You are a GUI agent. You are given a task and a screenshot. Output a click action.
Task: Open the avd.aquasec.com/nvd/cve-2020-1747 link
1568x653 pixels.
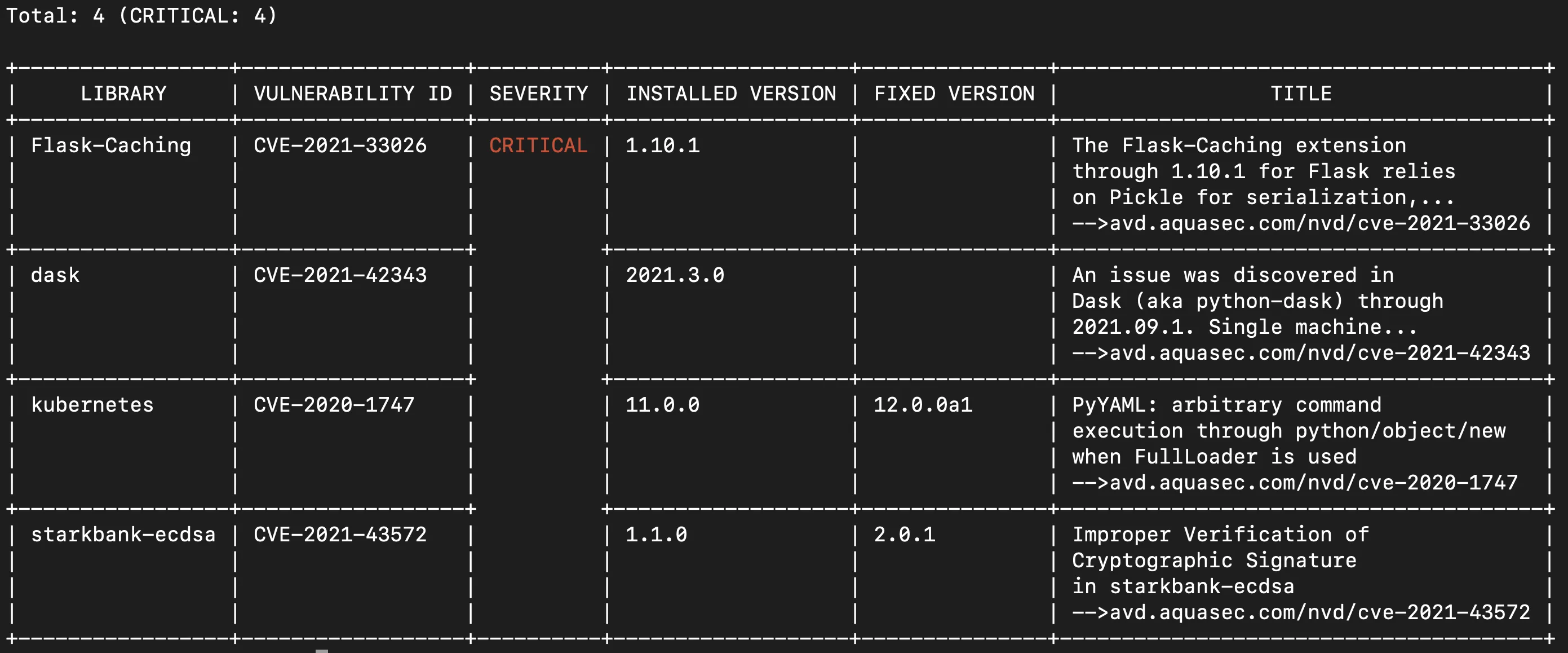(1314, 483)
